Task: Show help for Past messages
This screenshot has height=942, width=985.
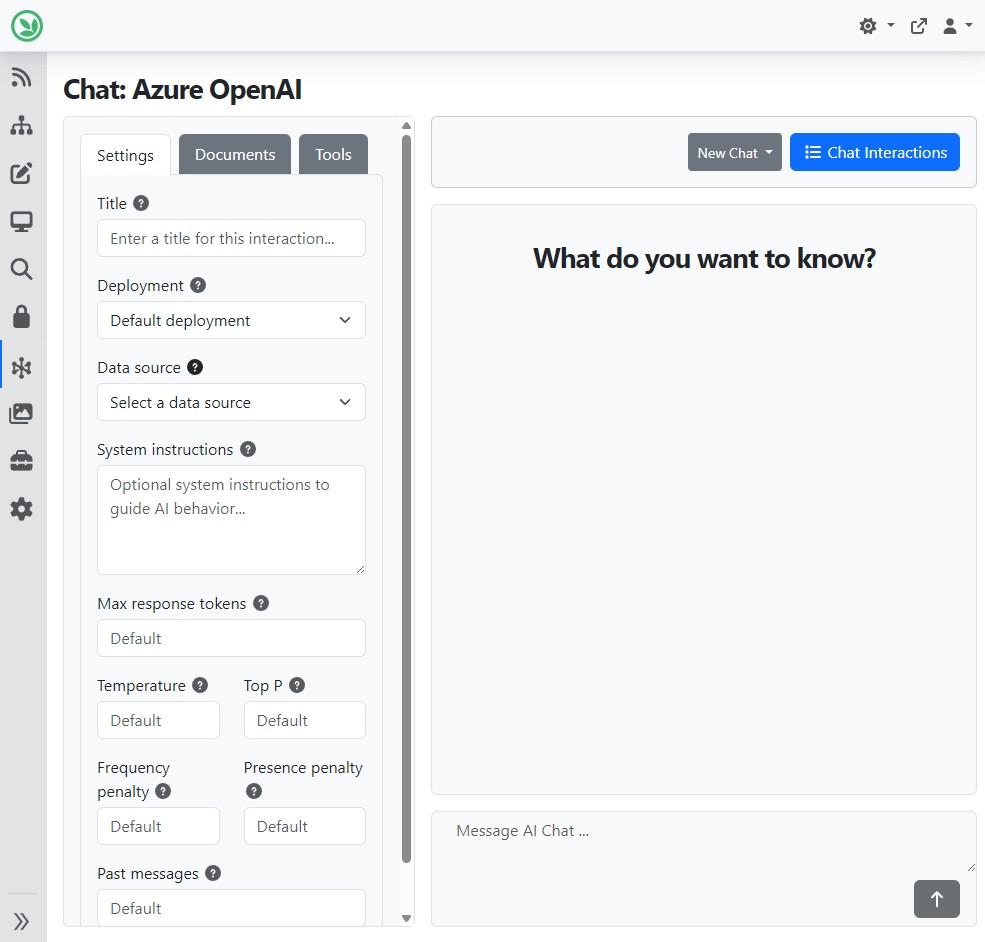Action: point(214,873)
